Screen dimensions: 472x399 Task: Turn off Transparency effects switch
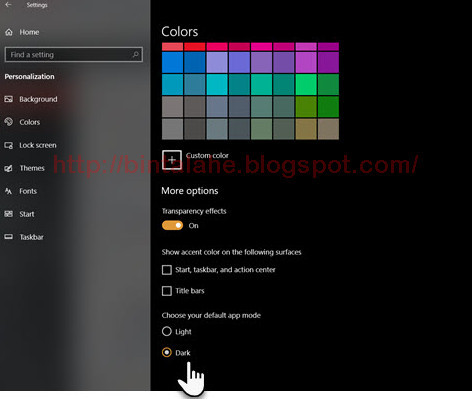(x=172, y=226)
